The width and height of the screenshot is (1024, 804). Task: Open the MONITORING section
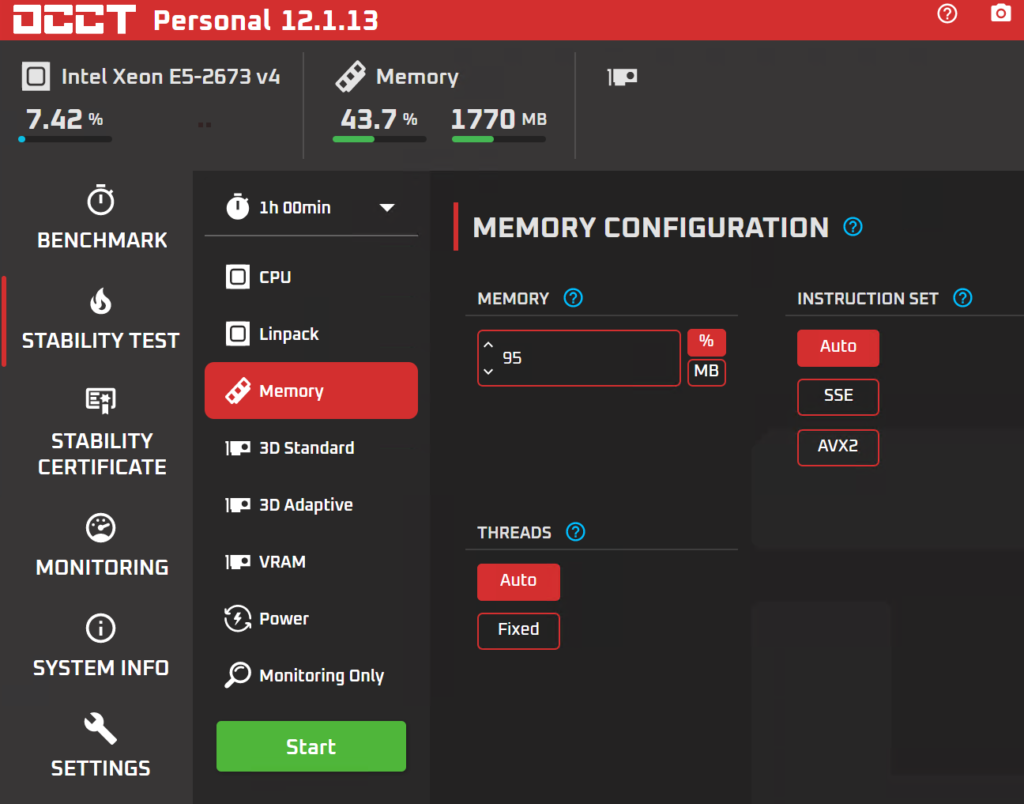tap(101, 546)
